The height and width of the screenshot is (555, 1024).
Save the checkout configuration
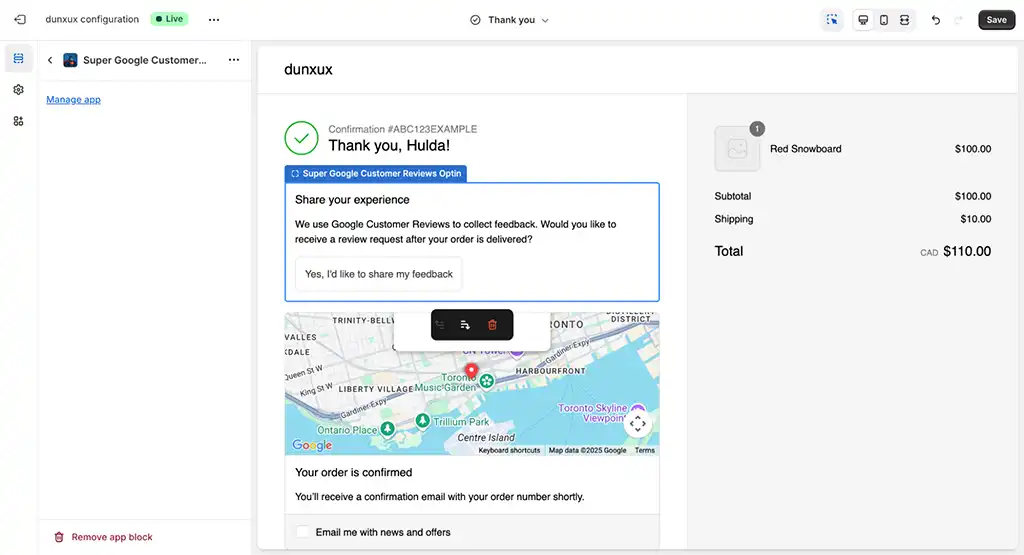coord(996,20)
